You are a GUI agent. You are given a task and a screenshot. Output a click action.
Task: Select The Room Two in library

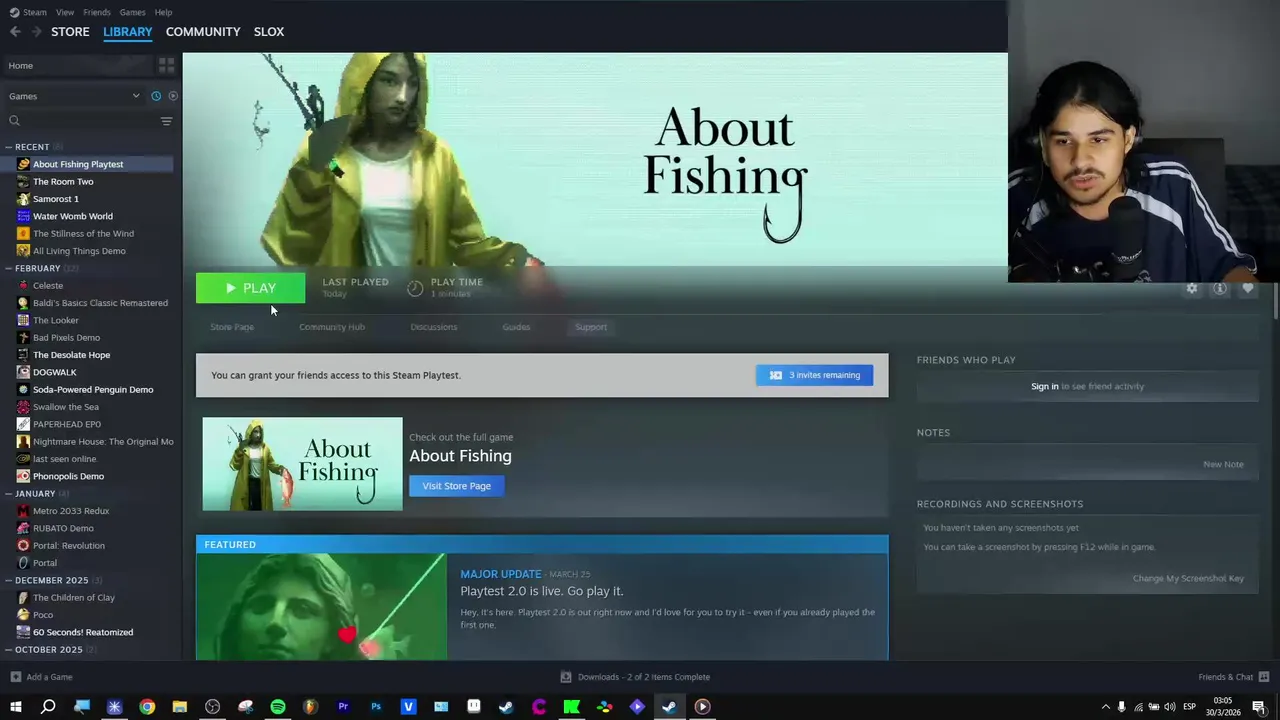(x=63, y=182)
